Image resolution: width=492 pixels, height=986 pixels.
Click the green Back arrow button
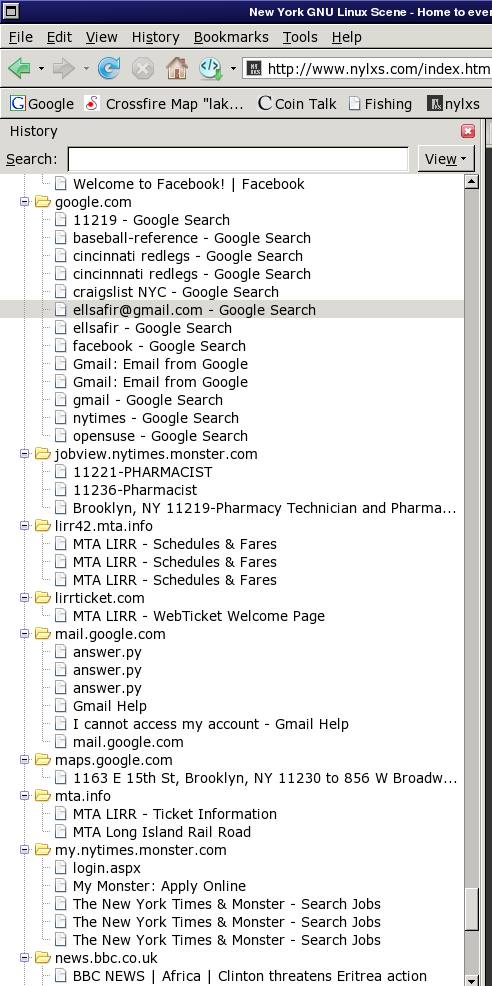click(x=20, y=68)
